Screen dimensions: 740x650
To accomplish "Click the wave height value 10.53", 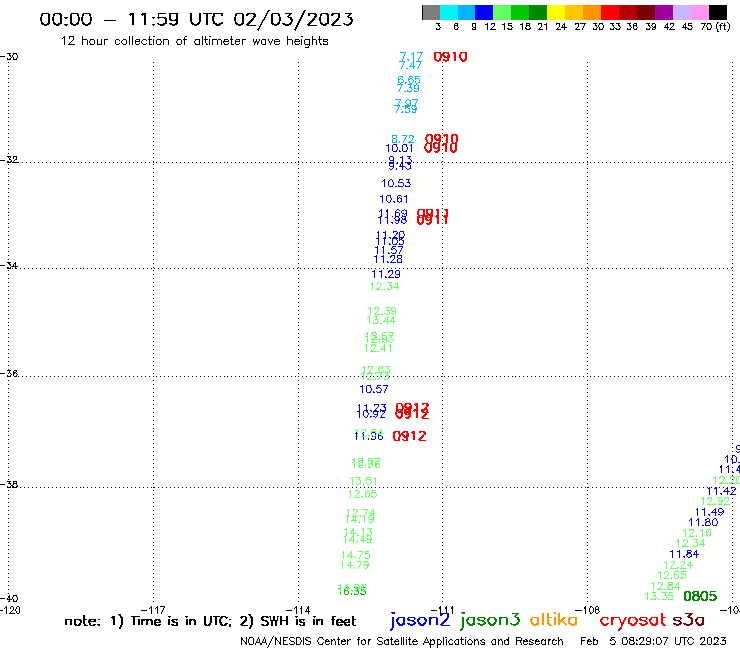I will coord(396,183).
